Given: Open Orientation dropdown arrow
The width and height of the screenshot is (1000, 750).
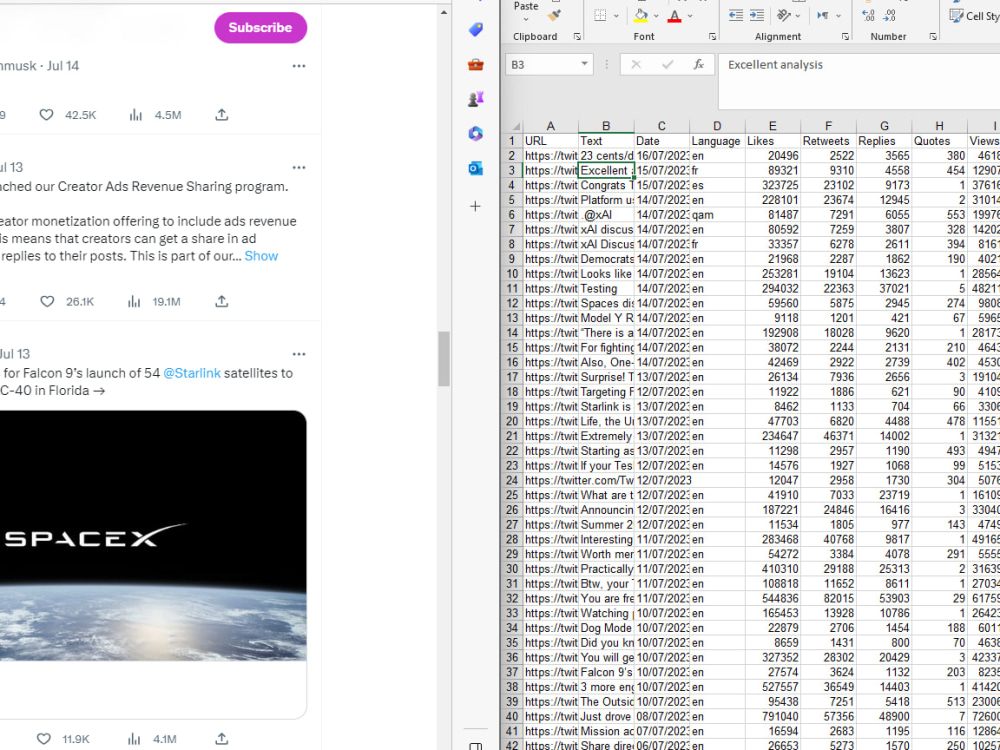Looking at the screenshot, I should click(799, 16).
